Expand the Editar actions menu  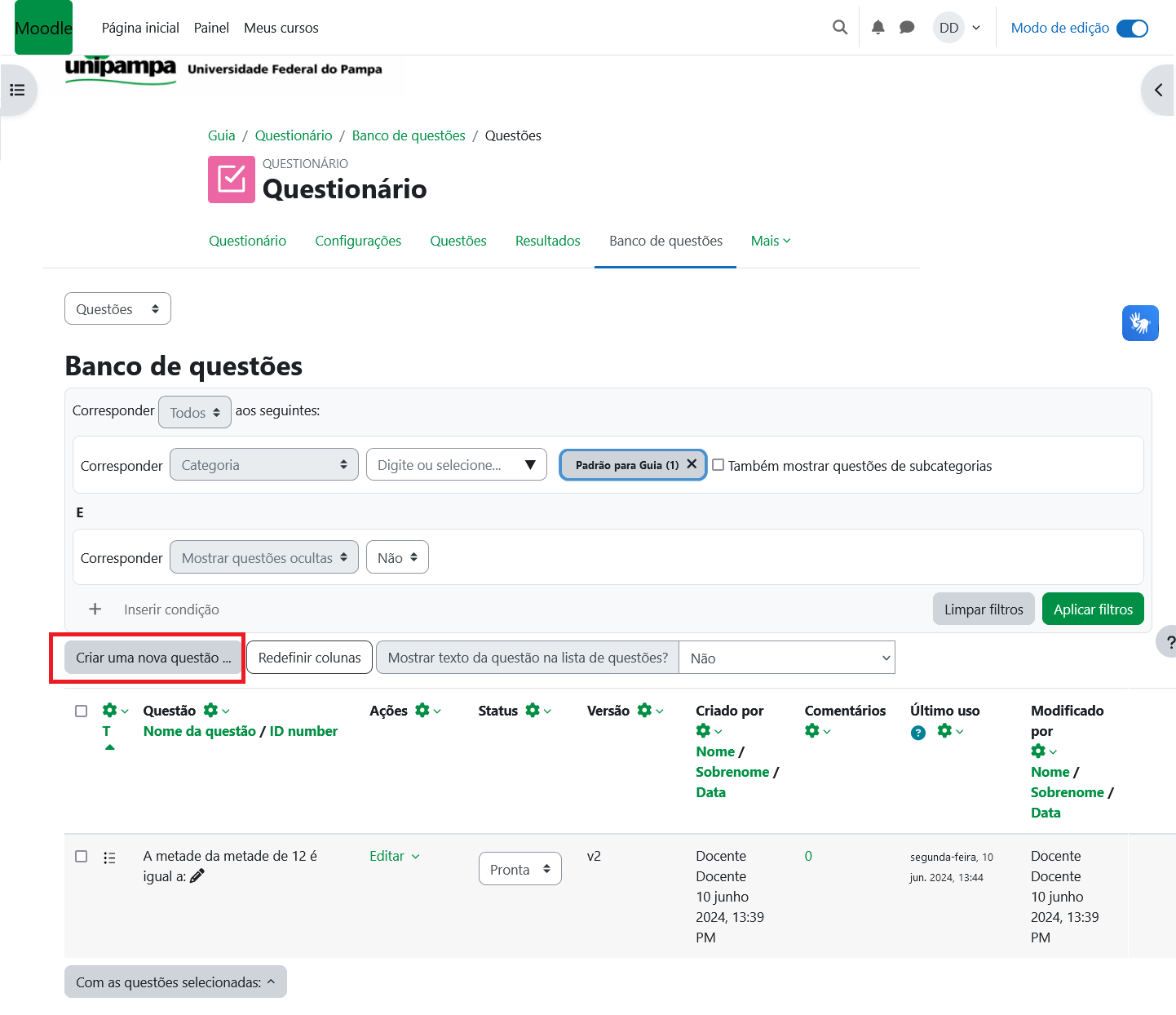[x=395, y=856]
